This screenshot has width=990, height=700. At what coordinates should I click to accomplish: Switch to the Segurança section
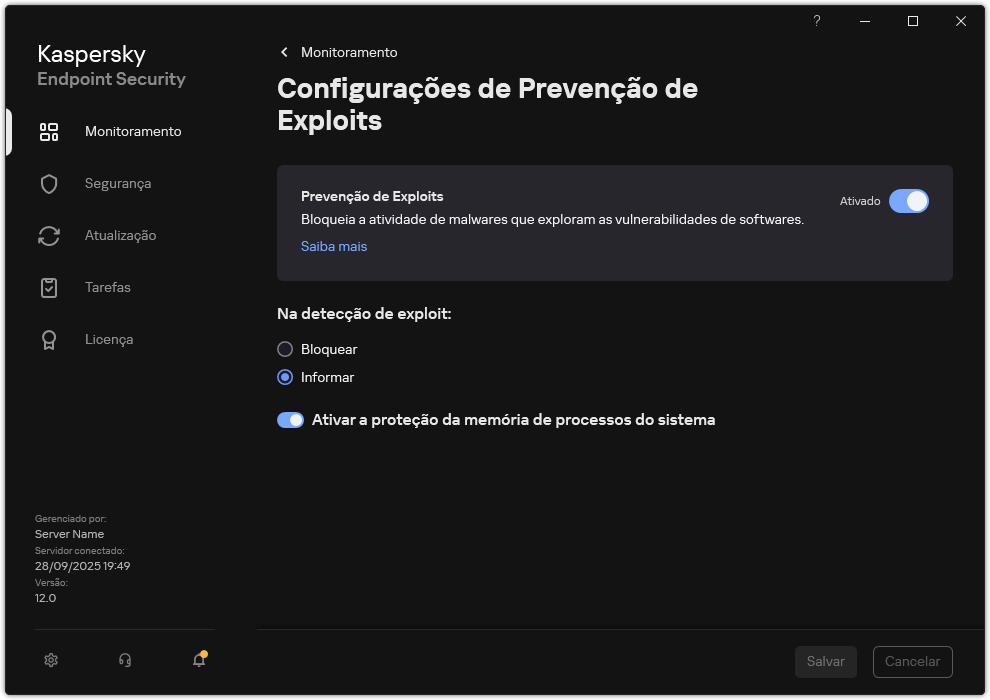tap(119, 183)
